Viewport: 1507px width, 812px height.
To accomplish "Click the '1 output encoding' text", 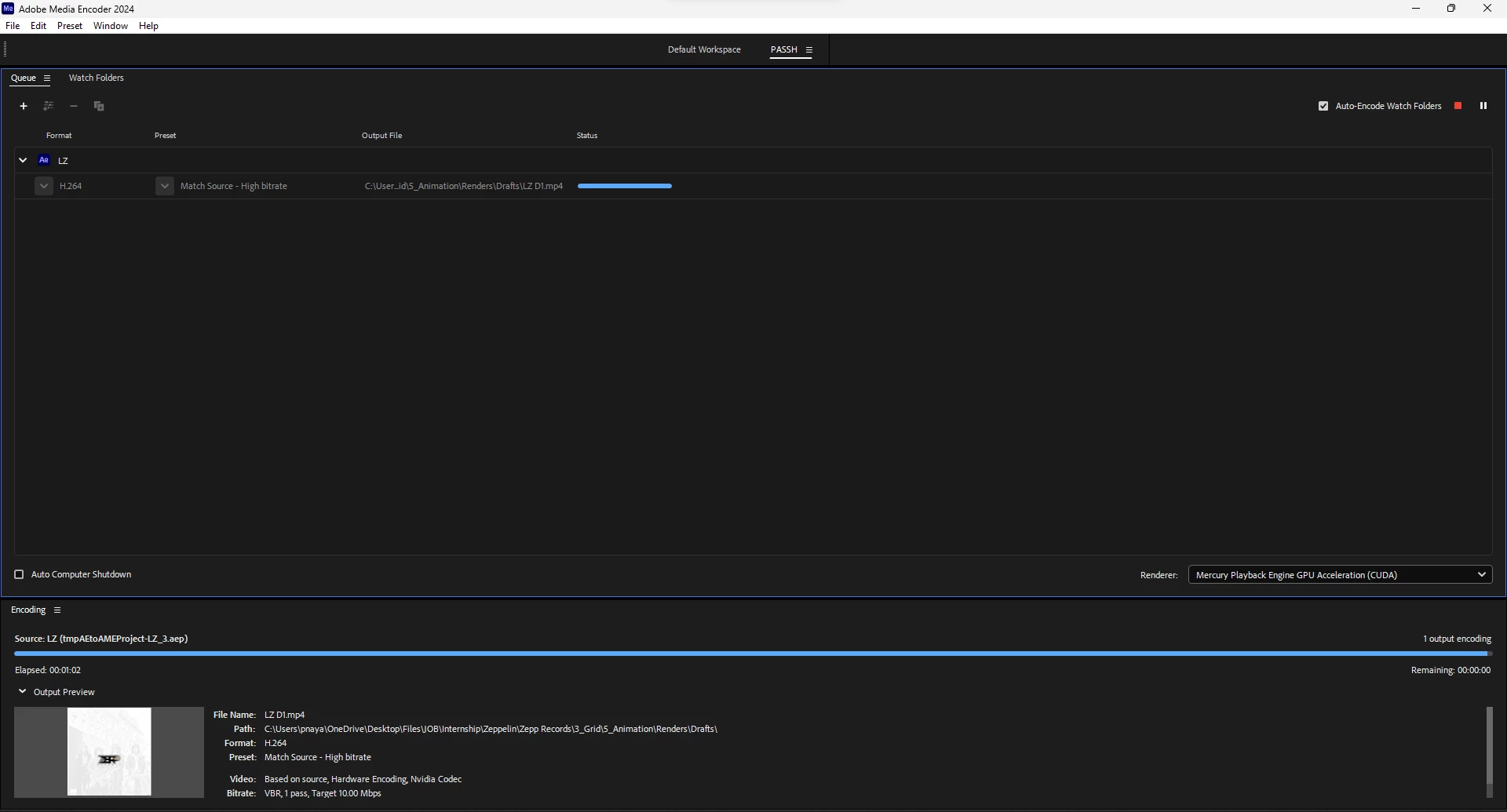I will click(1457, 639).
